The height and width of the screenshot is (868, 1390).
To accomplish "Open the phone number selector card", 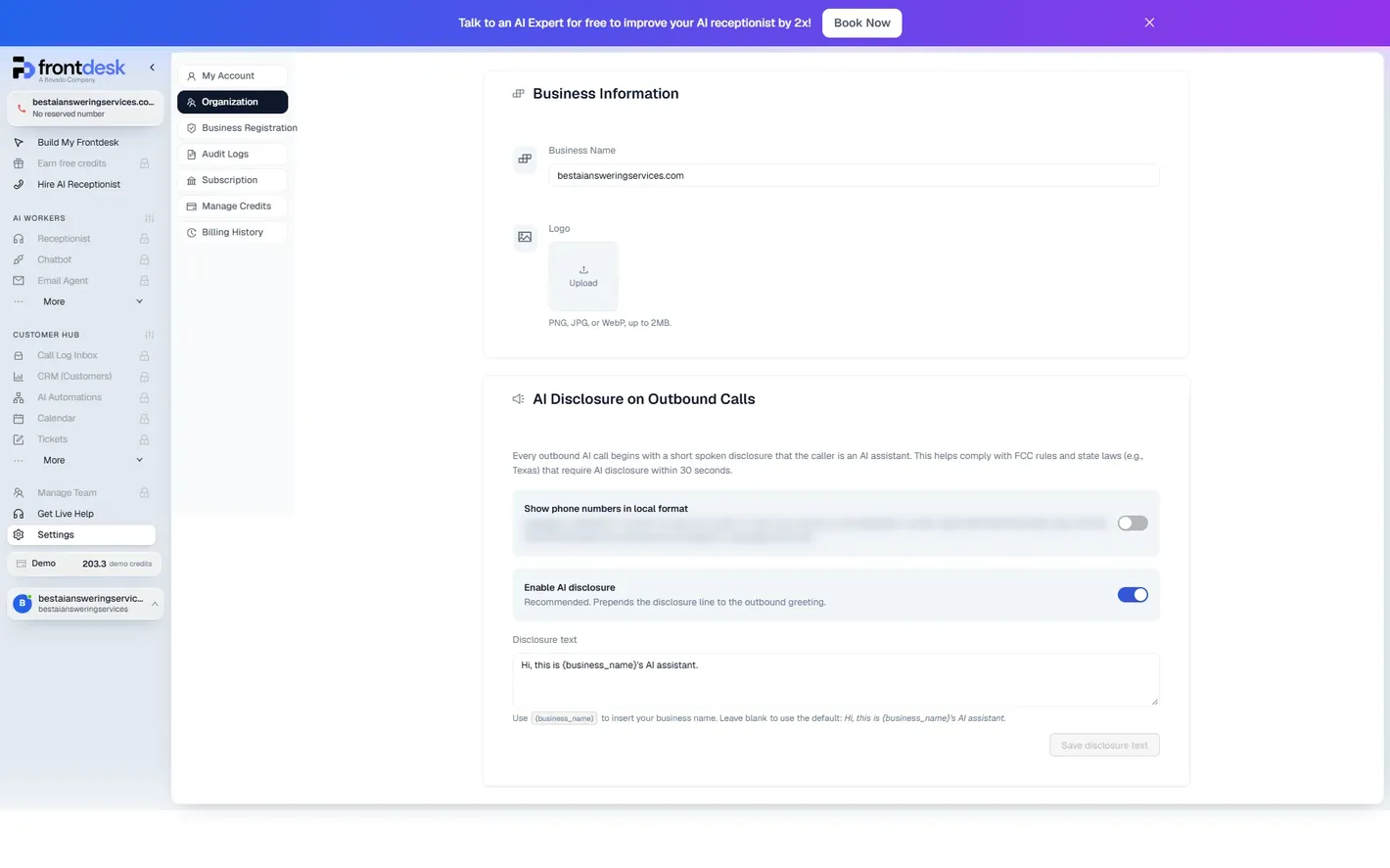I will pos(85,108).
